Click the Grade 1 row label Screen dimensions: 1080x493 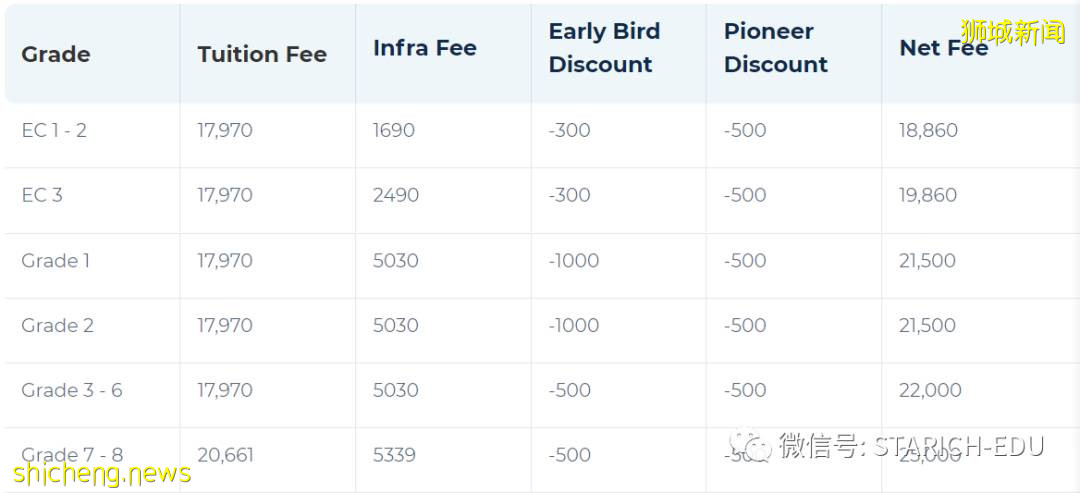pyautogui.click(x=56, y=261)
